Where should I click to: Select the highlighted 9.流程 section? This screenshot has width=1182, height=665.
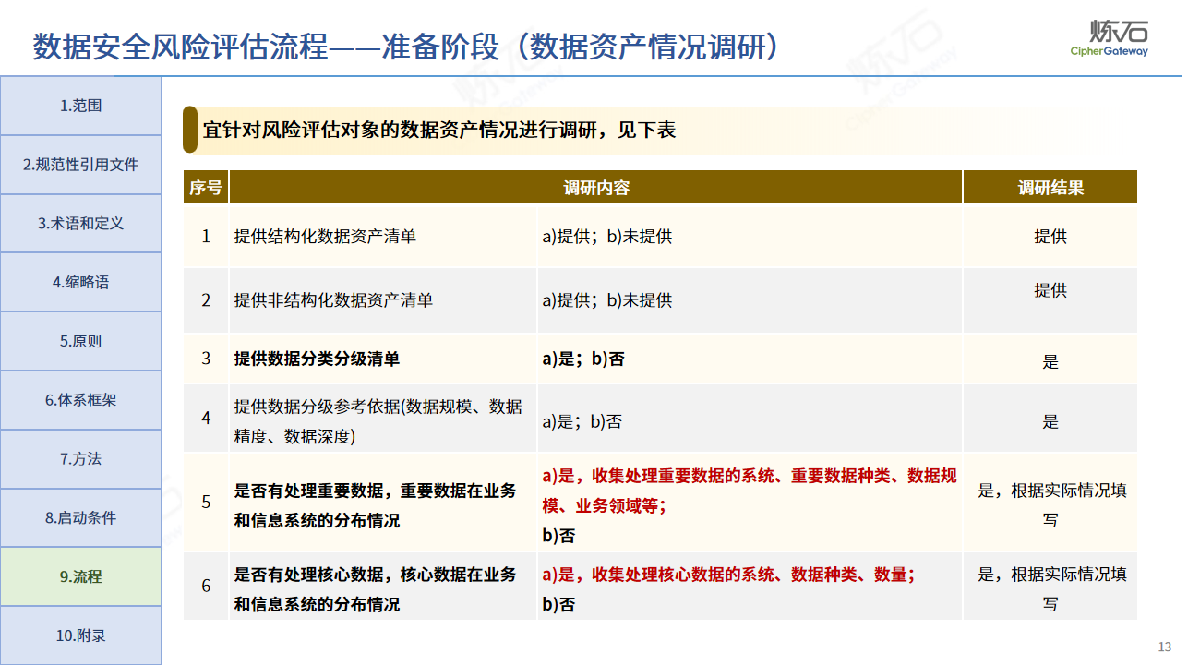coord(81,577)
